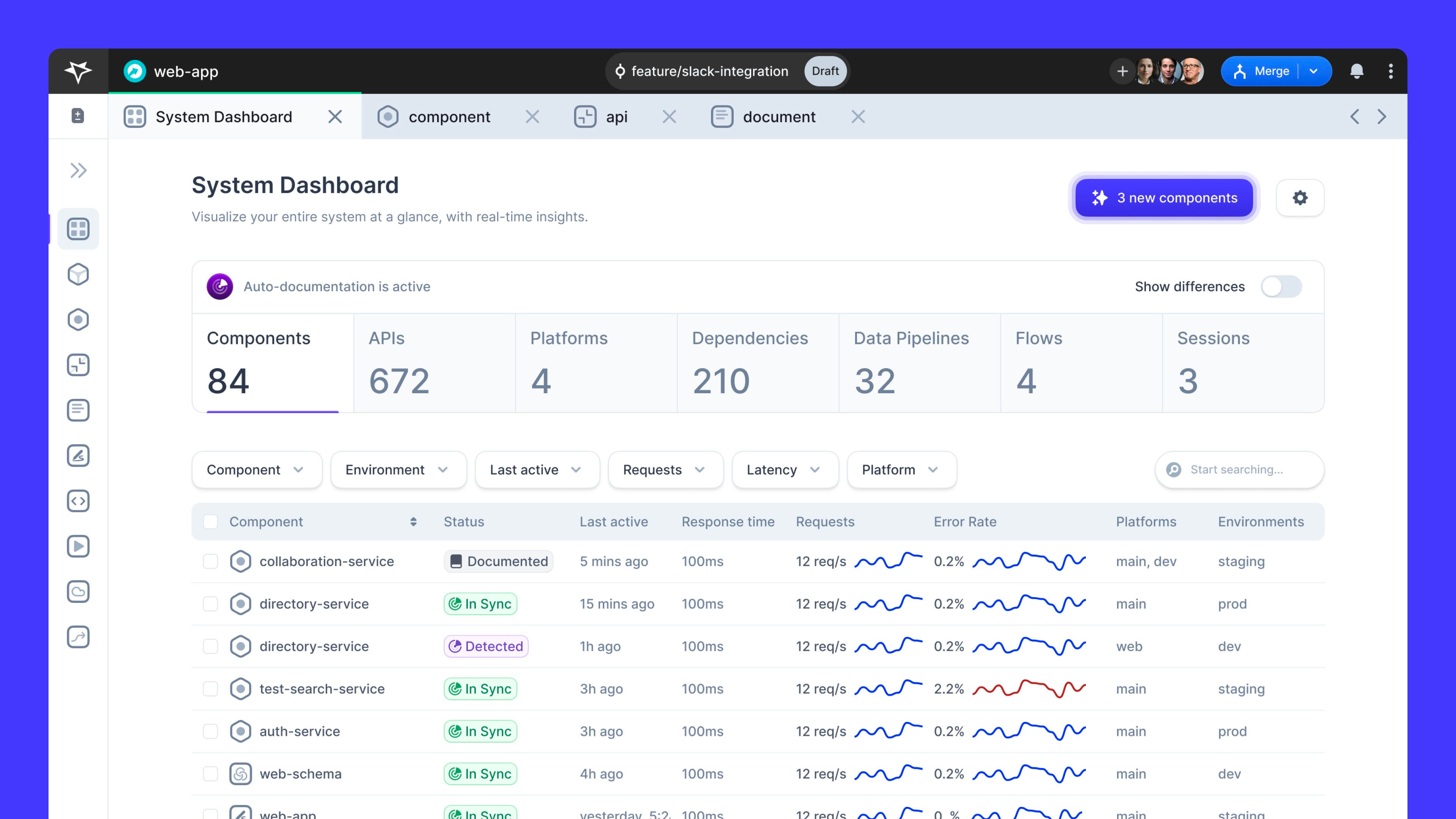Check the test-search-service row checkbox
The image size is (1456, 819).
coord(210,689)
